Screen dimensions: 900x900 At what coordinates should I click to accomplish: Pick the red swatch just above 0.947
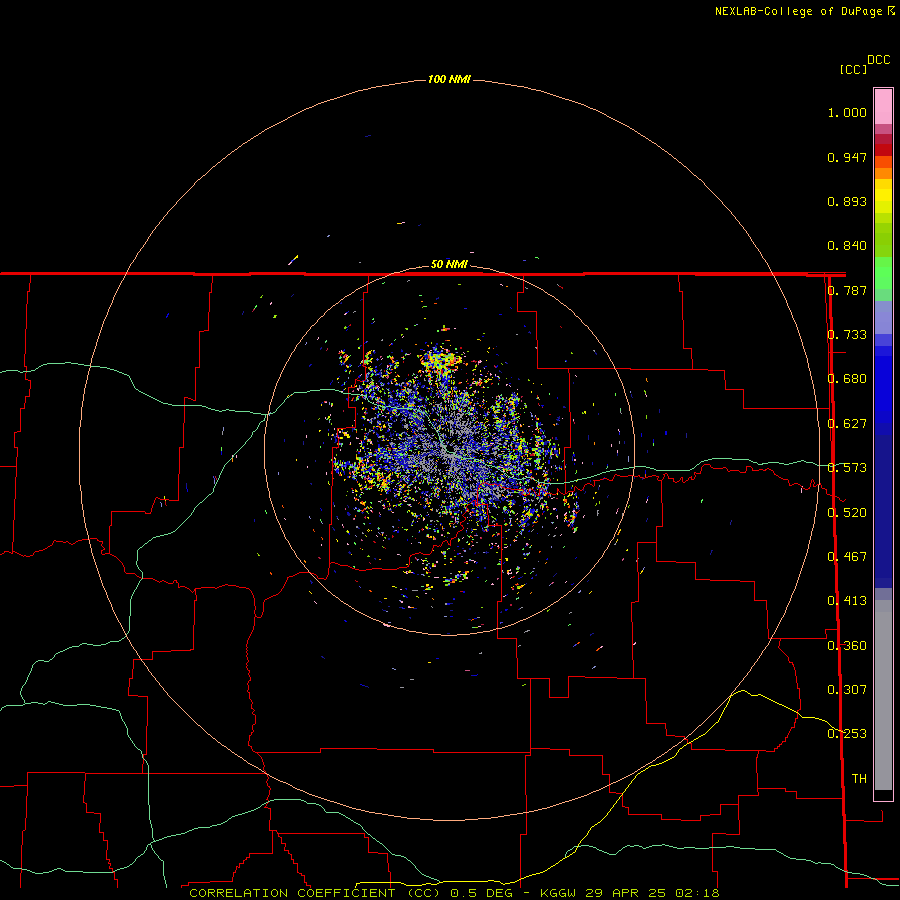(x=883, y=150)
